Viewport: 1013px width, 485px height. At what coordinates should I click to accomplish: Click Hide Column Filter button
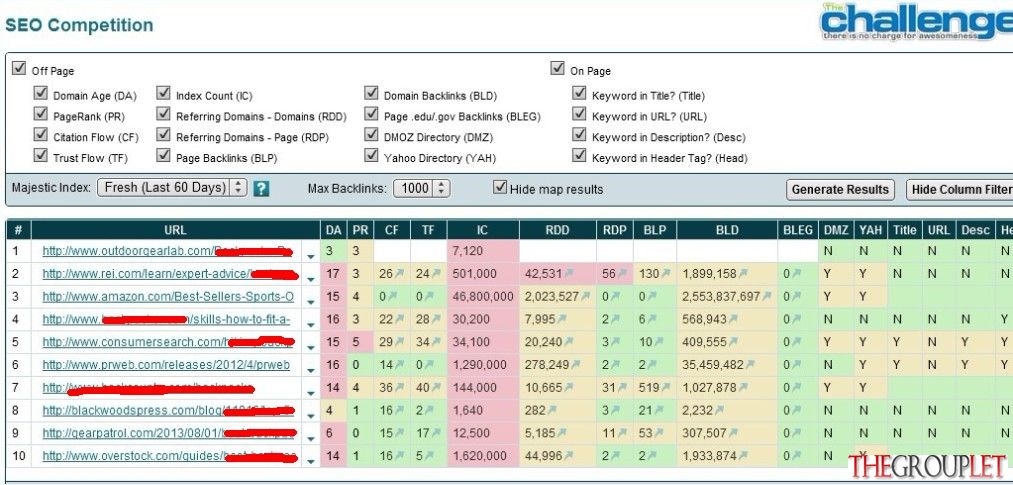[959, 190]
